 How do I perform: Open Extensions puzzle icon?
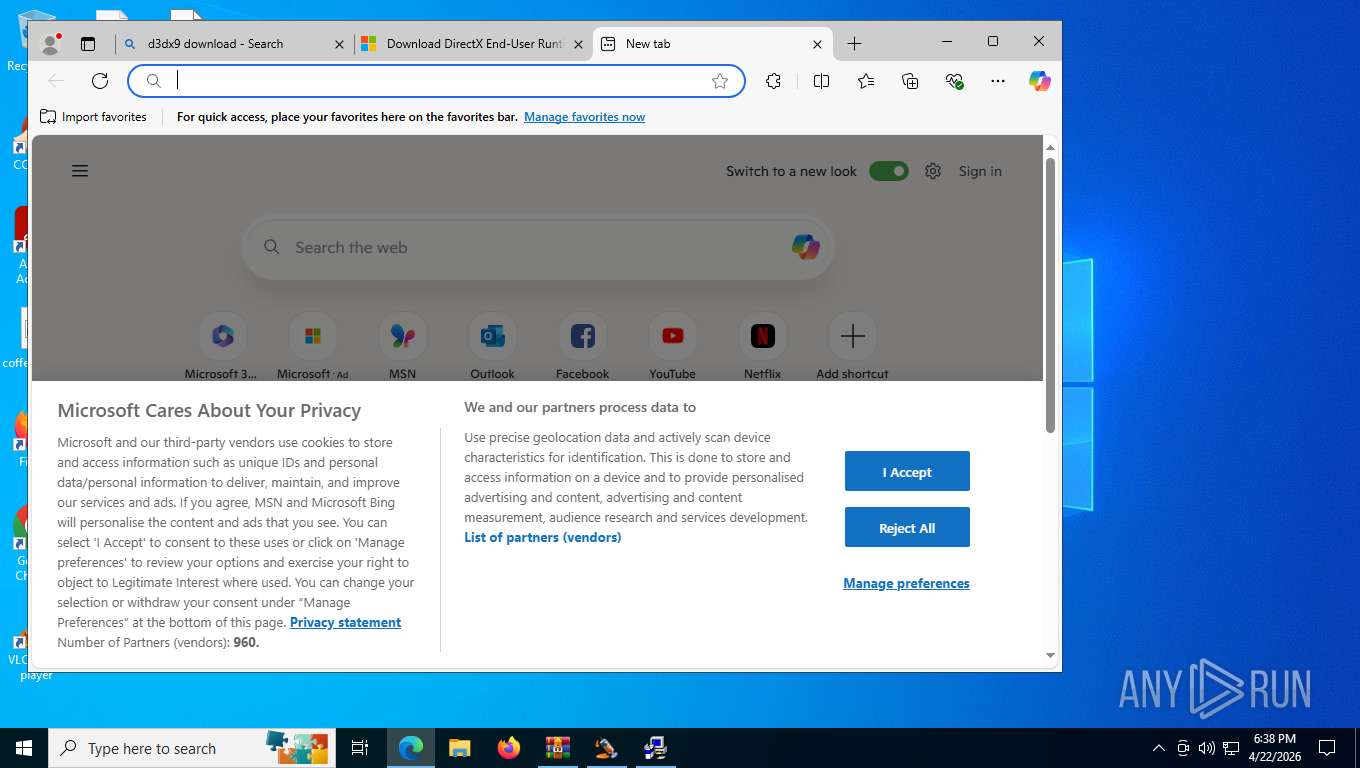pos(773,81)
